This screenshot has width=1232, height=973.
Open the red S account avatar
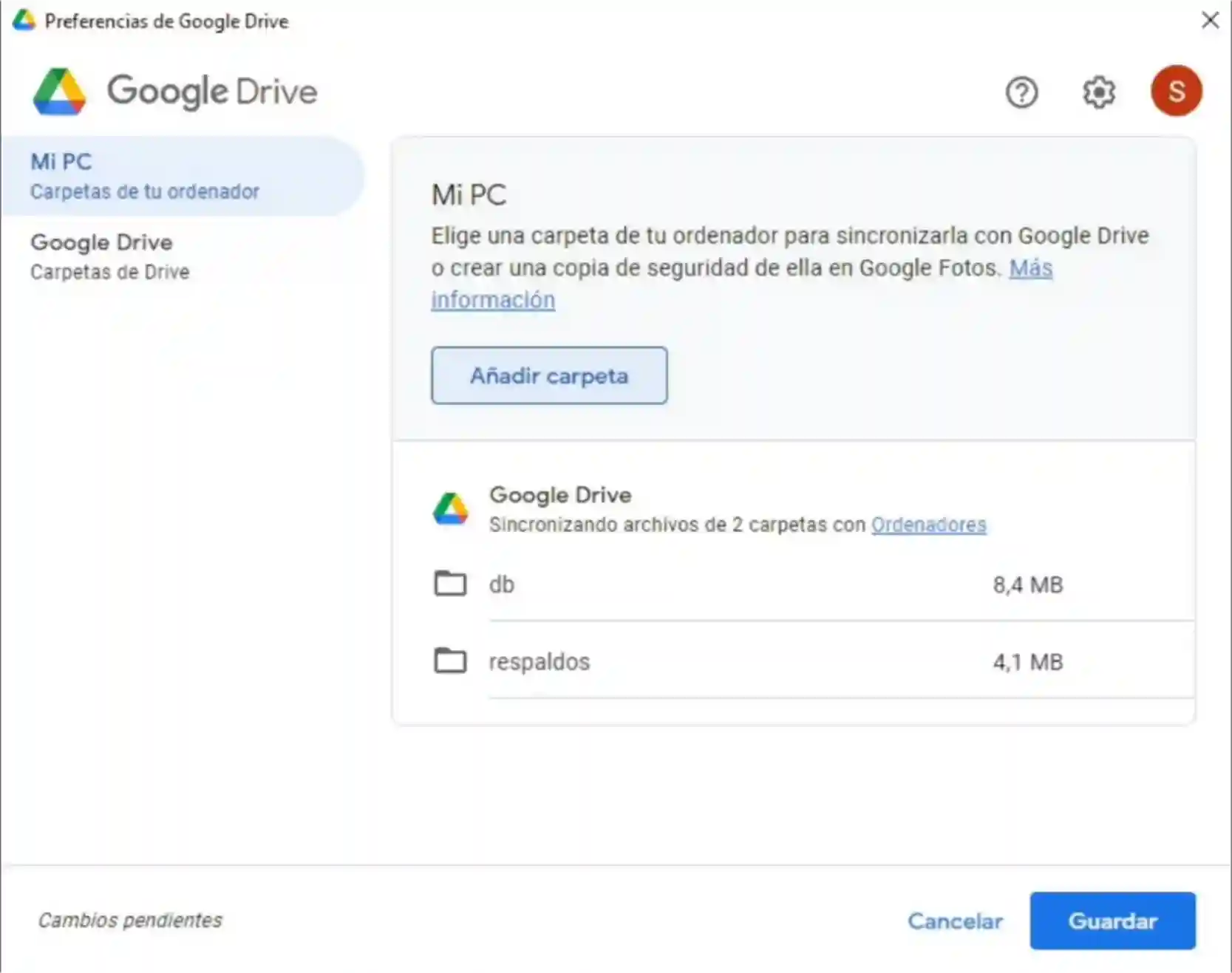click(1176, 91)
